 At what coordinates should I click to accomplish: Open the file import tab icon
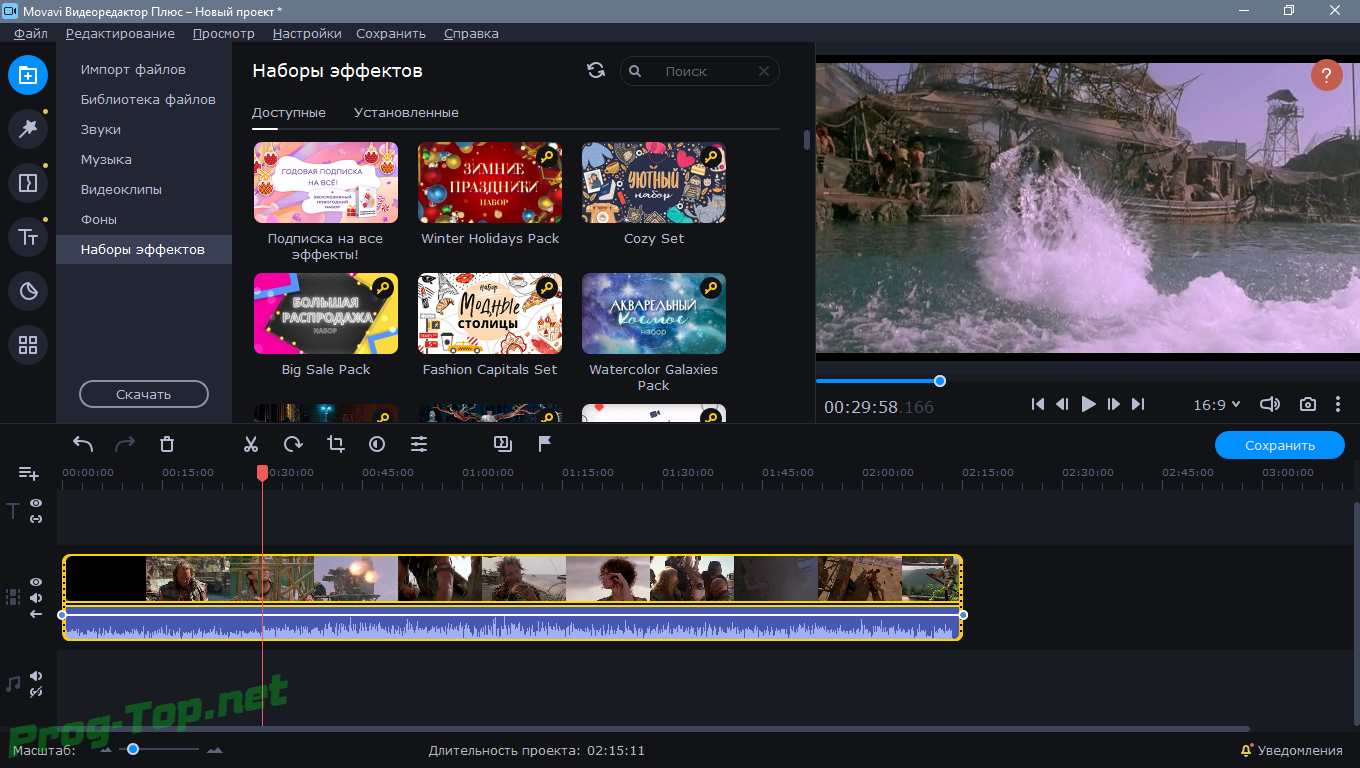click(x=28, y=75)
